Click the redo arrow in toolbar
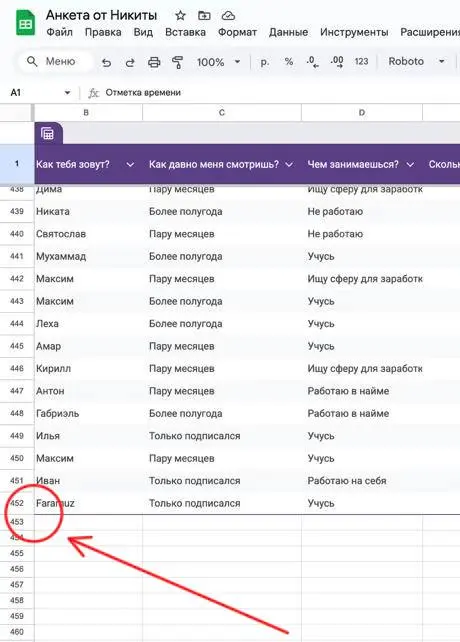The width and height of the screenshot is (460, 642). pos(130,62)
